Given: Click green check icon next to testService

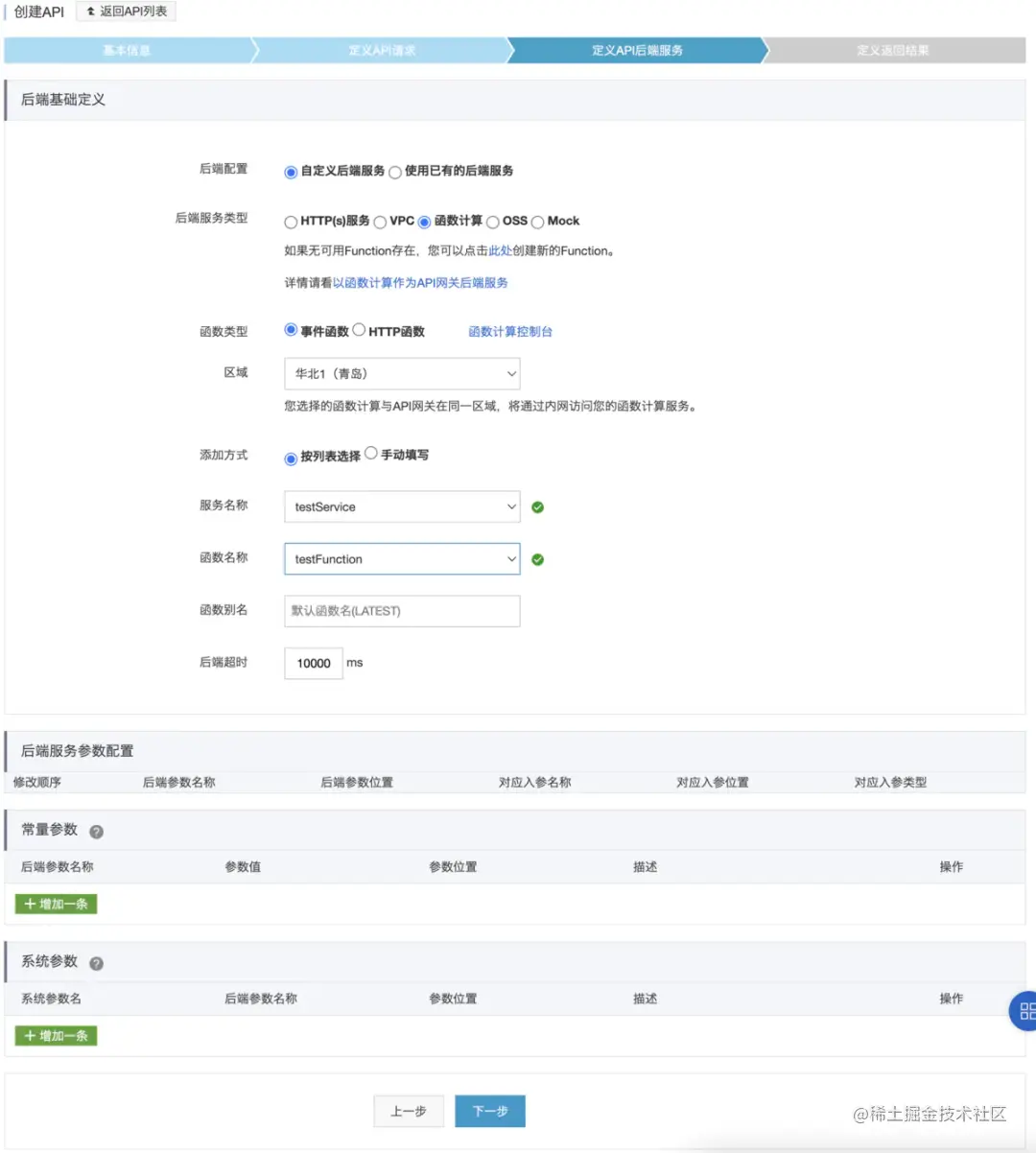Looking at the screenshot, I should click(538, 507).
